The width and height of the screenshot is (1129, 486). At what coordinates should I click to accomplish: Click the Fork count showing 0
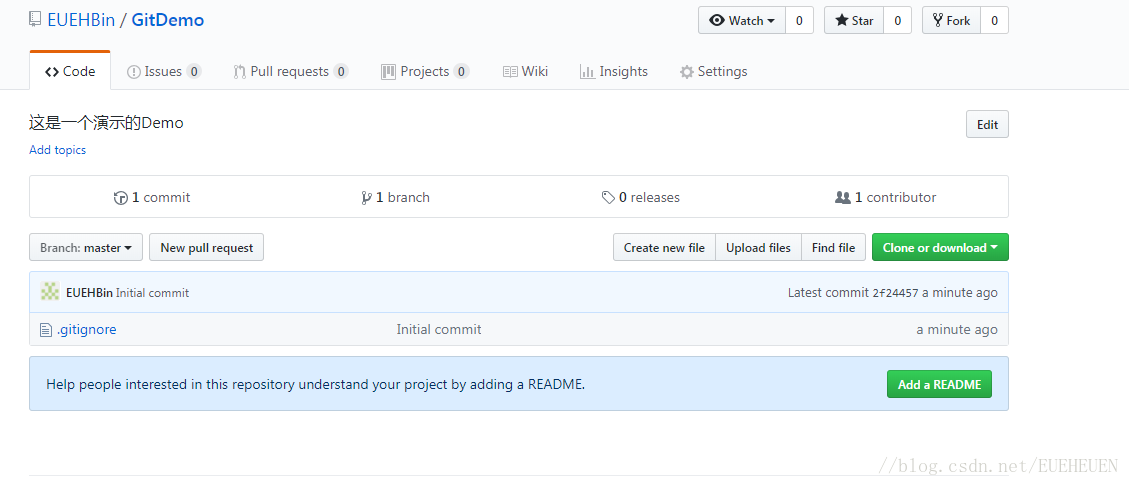coord(994,20)
